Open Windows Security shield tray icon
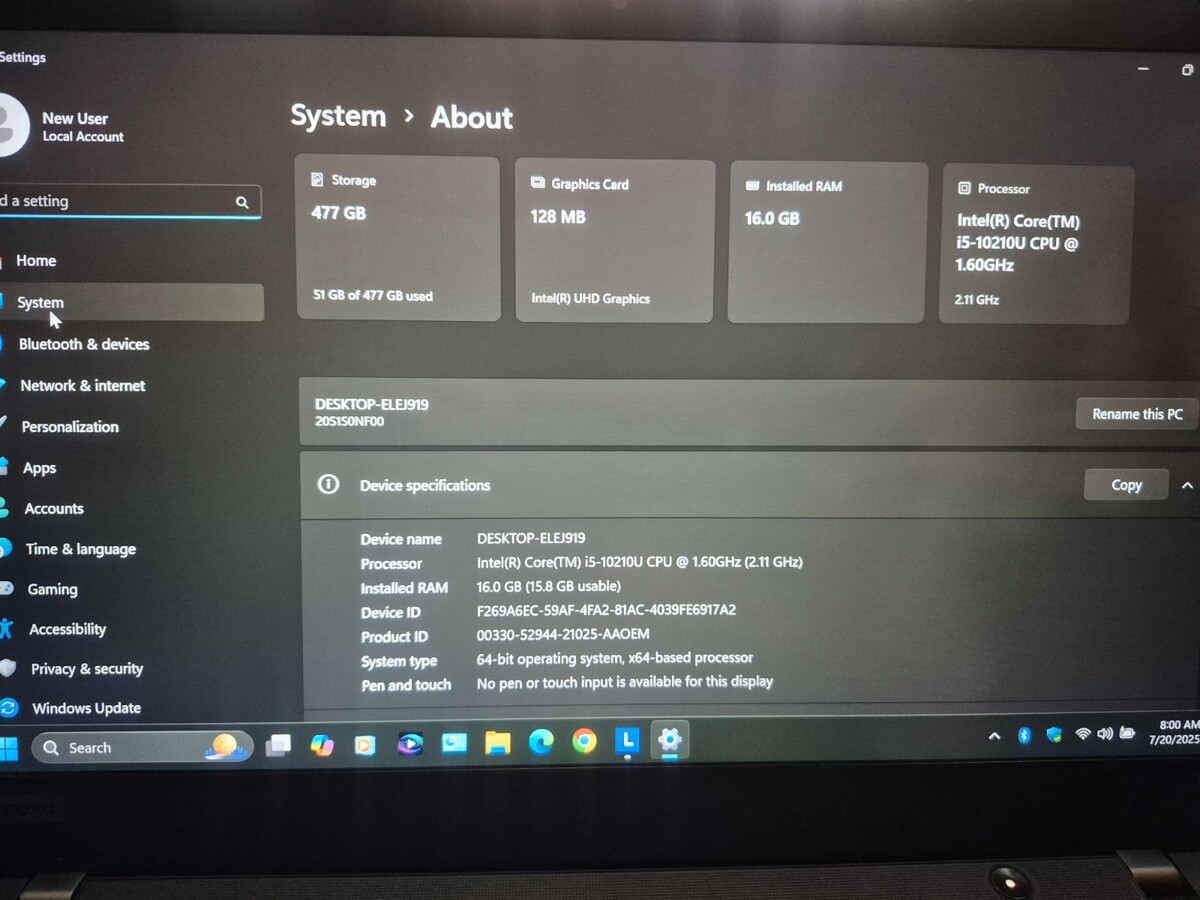Viewport: 1200px width, 900px height. click(x=1054, y=734)
